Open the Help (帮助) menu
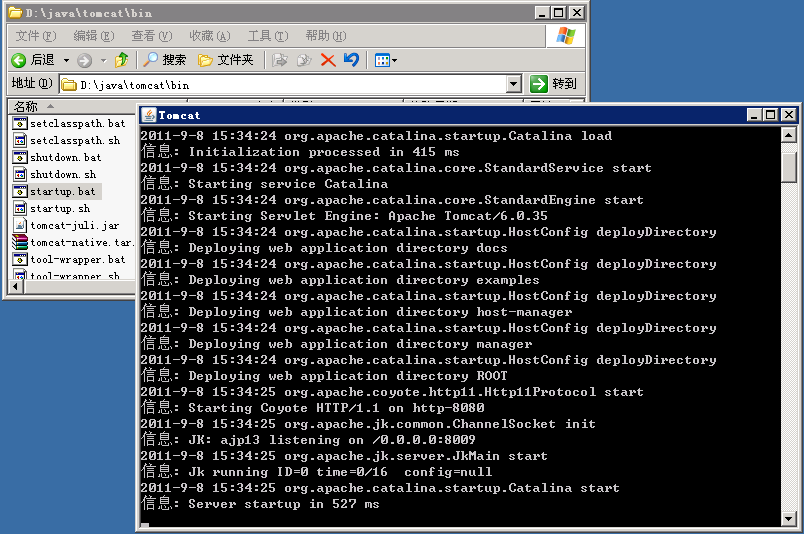804x534 pixels. [x=326, y=36]
